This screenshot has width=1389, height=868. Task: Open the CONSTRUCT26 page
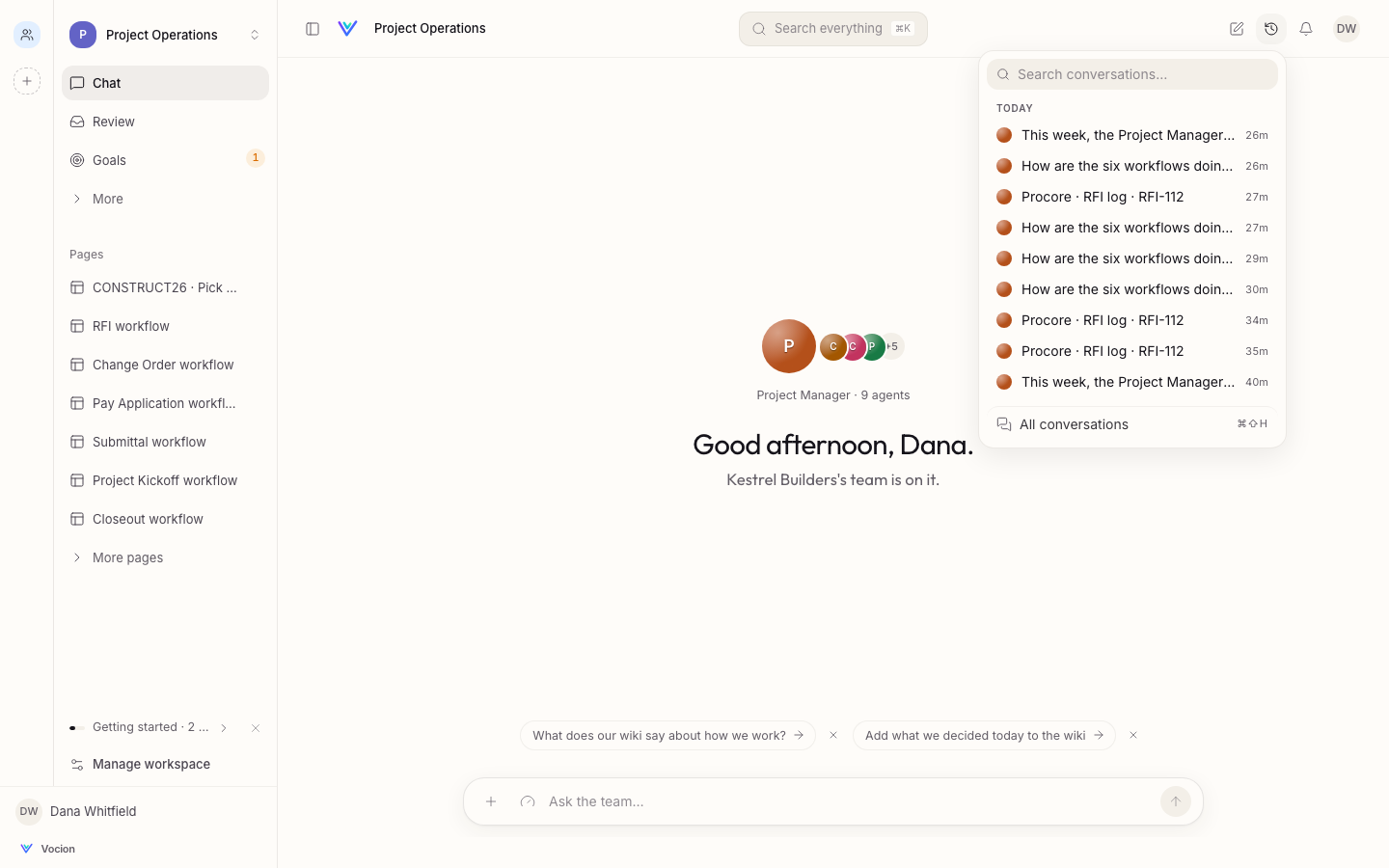point(165,287)
